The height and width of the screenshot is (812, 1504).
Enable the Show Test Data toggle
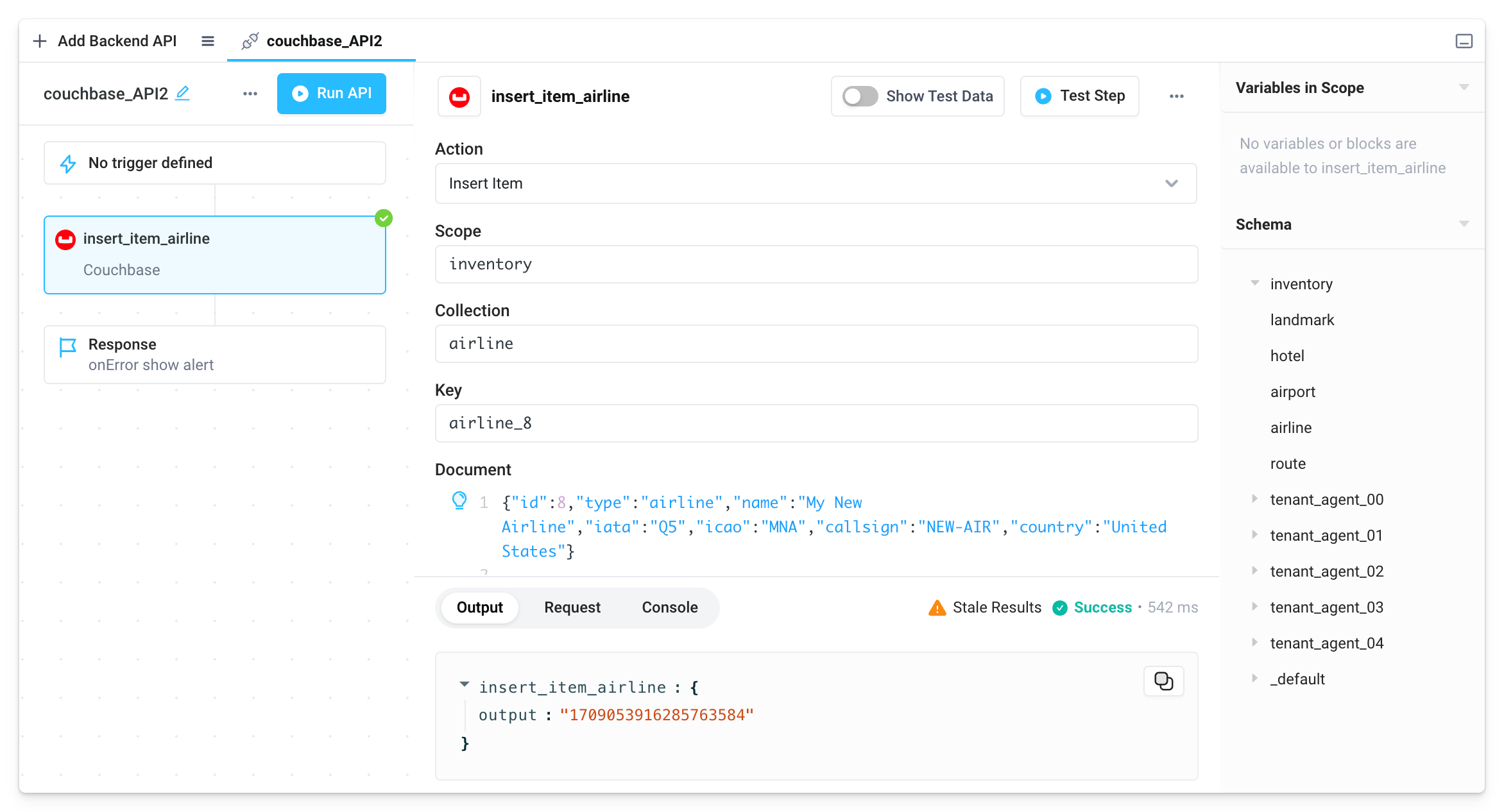point(859,96)
